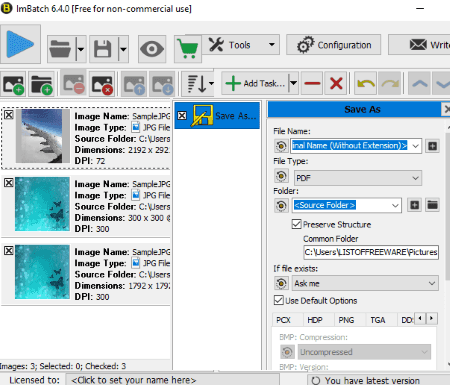The height and width of the screenshot is (385, 450).
Task: Expand the Add Task dropdown arrow
Action: pos(293,83)
